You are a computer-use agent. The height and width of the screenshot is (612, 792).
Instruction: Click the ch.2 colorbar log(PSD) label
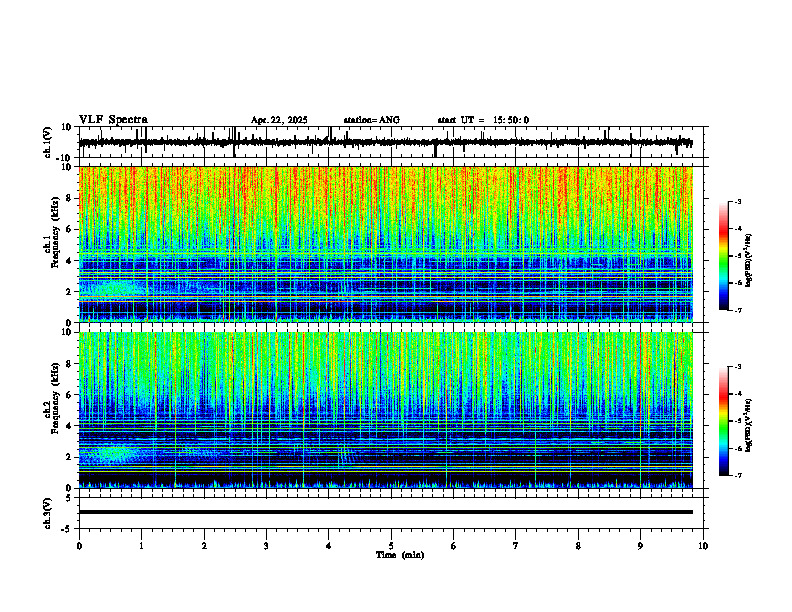[x=749, y=425]
